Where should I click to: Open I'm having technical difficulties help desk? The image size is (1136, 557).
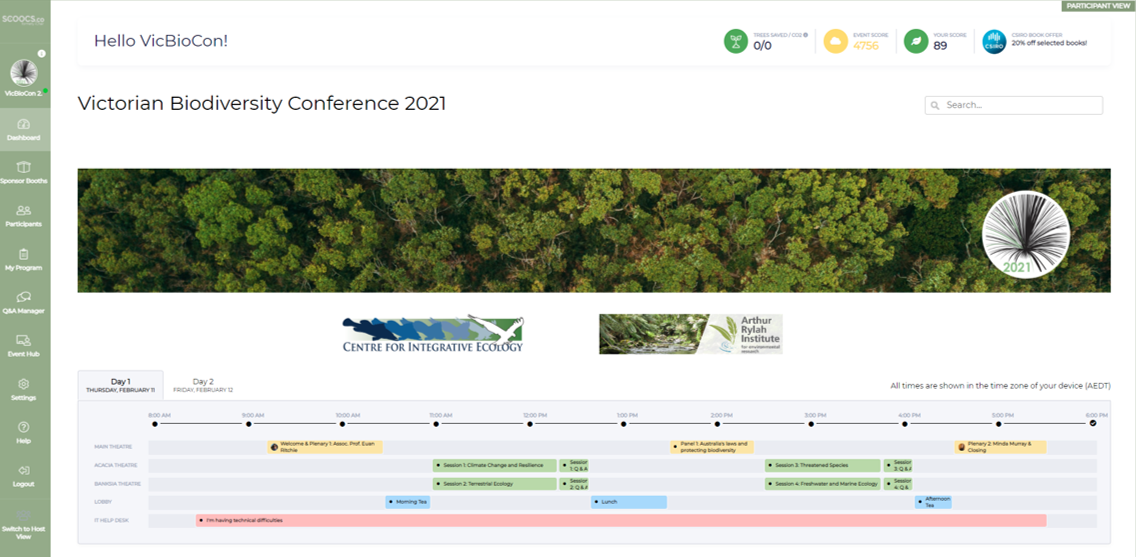pos(621,520)
